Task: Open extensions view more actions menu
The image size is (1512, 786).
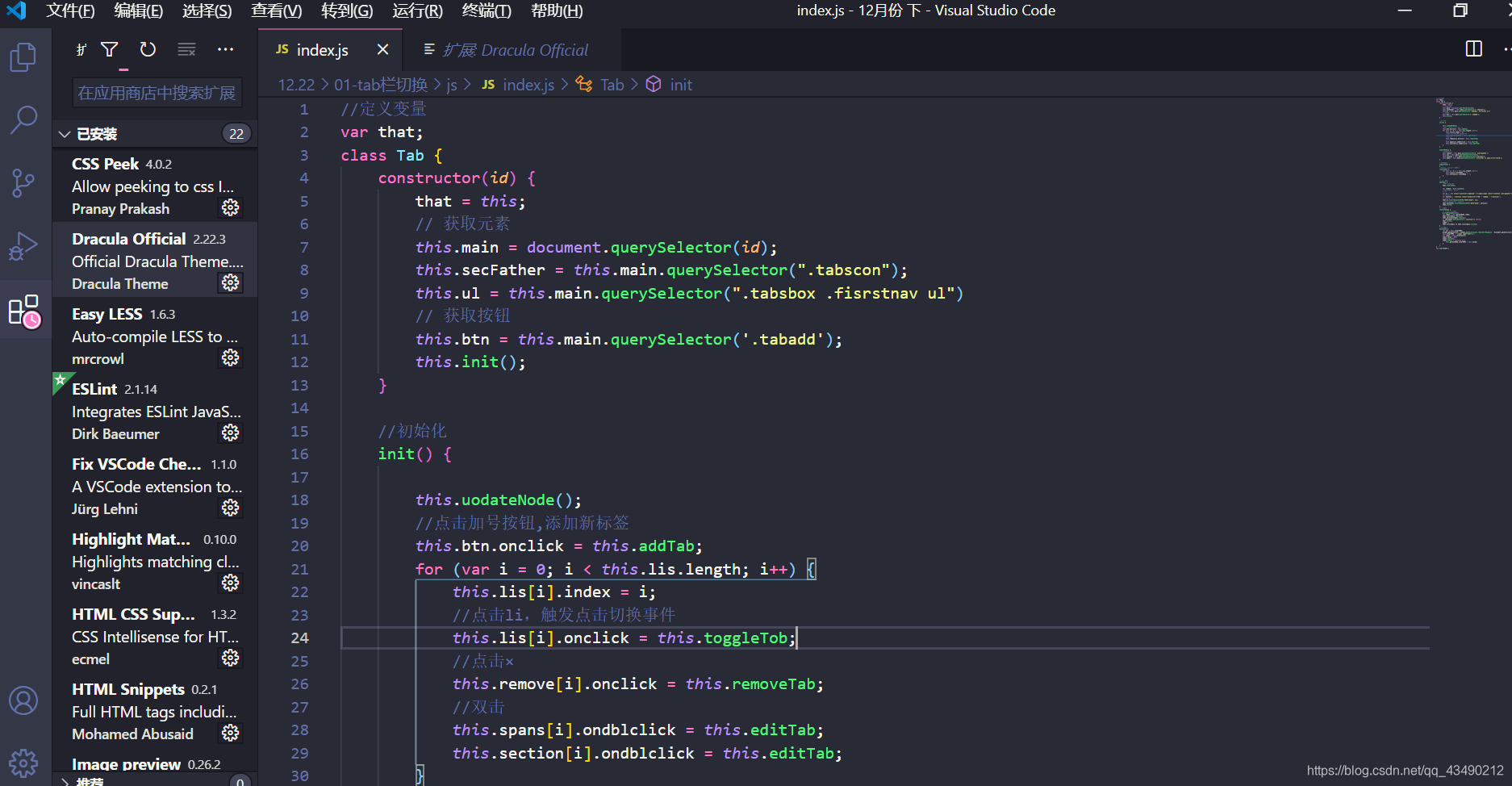Action: (225, 50)
